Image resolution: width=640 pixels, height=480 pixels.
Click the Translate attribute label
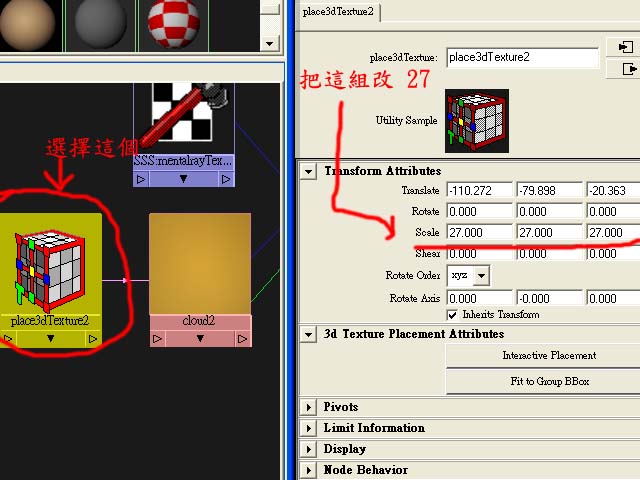[x=420, y=191]
